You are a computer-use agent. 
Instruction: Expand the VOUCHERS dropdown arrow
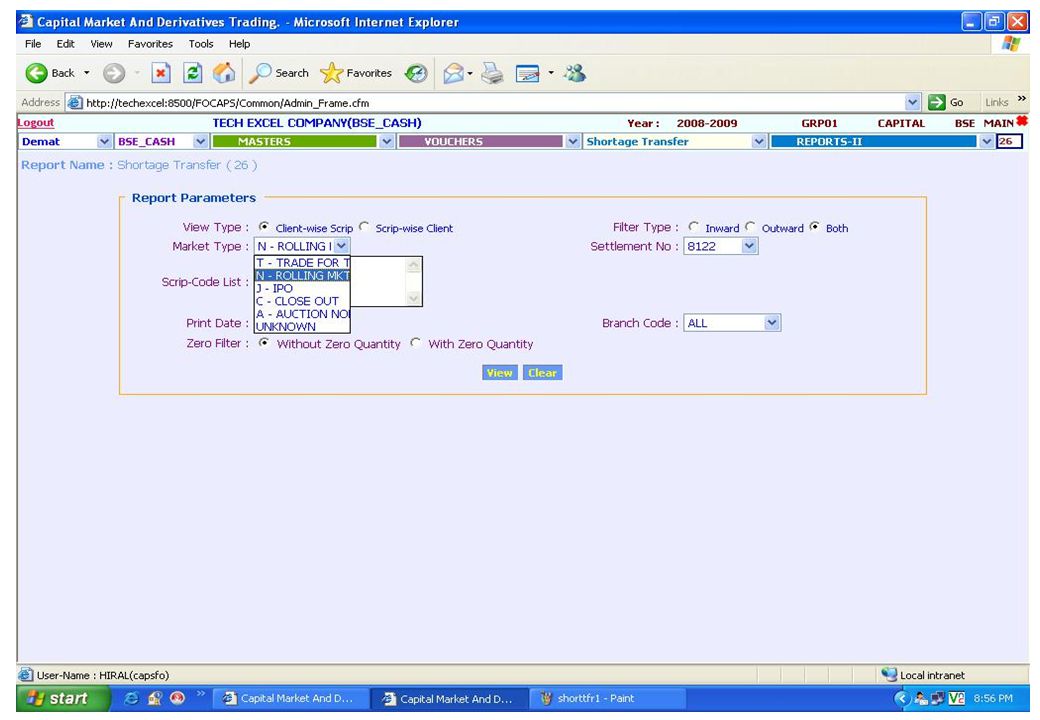tap(572, 141)
